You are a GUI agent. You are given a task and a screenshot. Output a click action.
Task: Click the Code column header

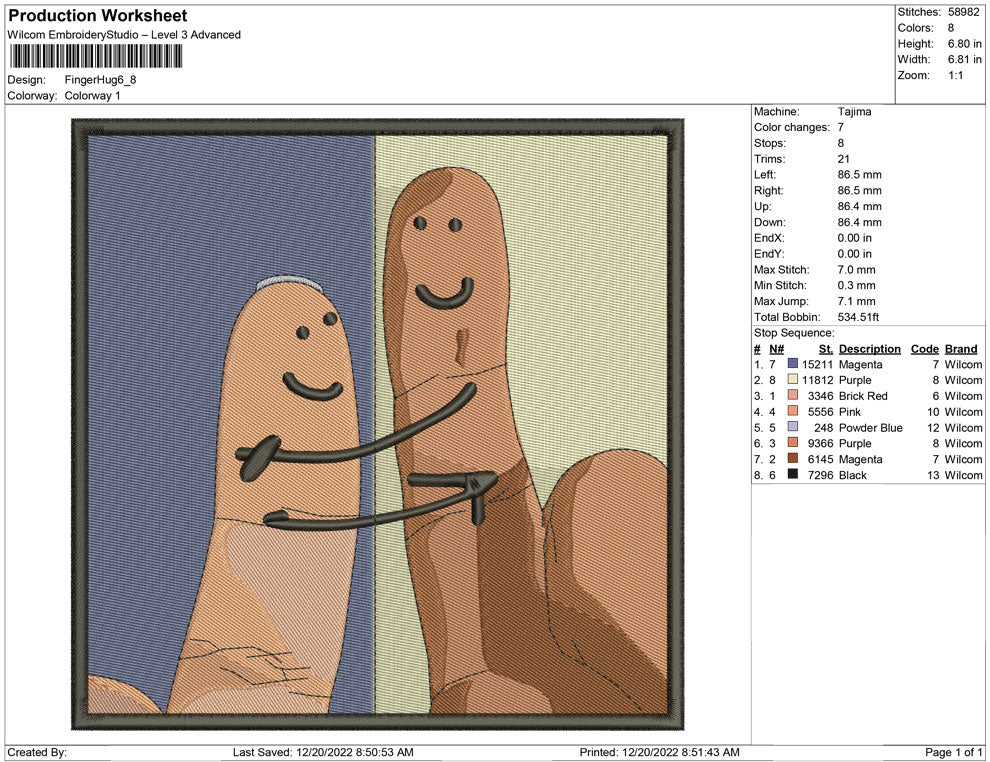pyautogui.click(x=925, y=348)
